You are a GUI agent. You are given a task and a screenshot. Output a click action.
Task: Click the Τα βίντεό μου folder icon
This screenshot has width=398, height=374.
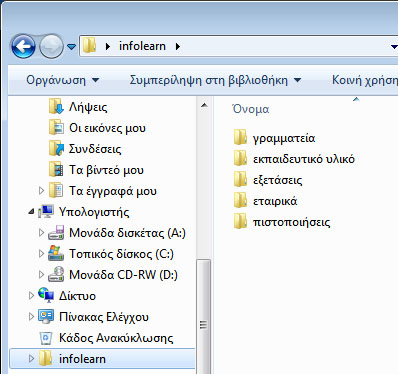56,170
